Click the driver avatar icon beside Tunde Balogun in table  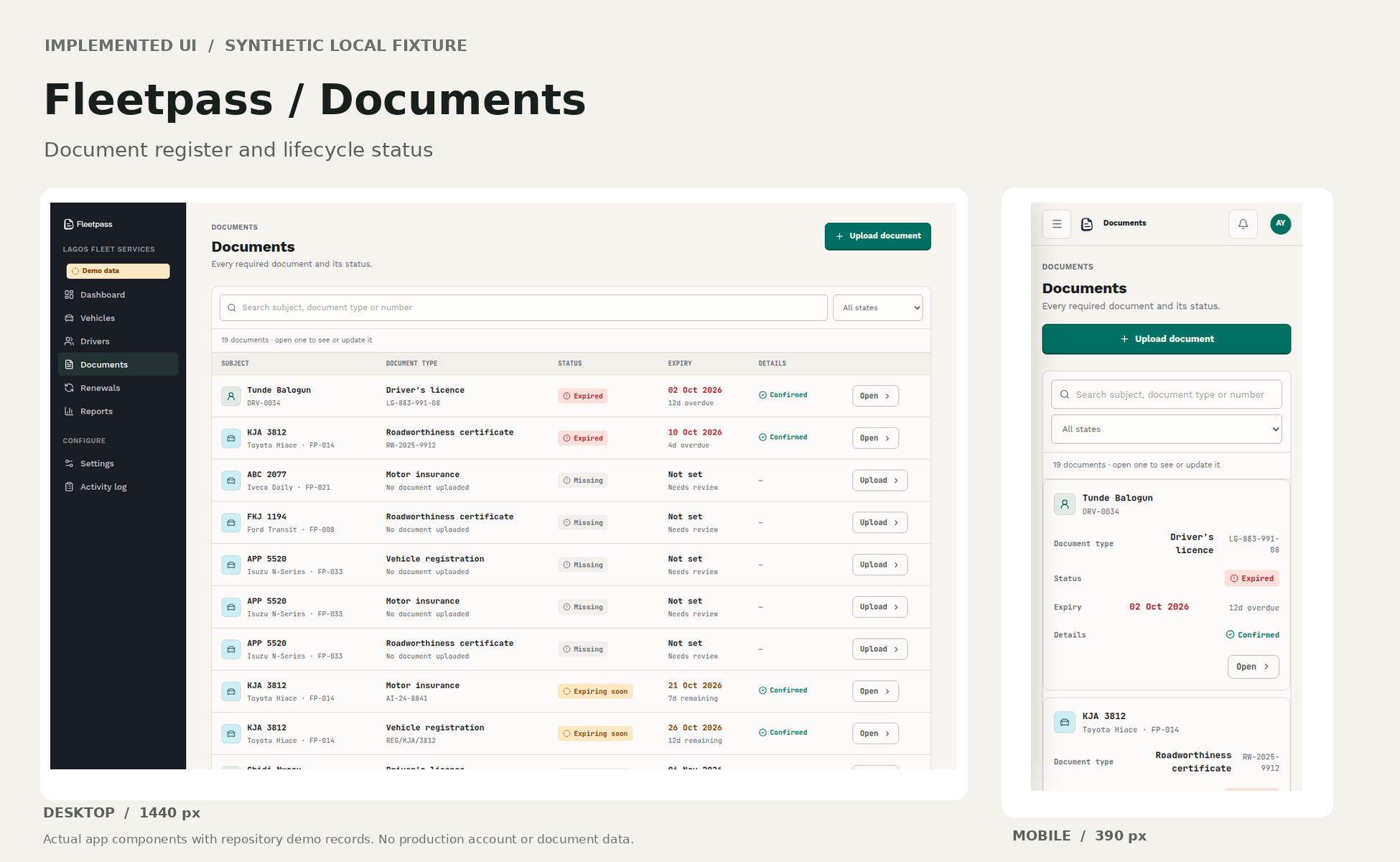pyautogui.click(x=231, y=396)
